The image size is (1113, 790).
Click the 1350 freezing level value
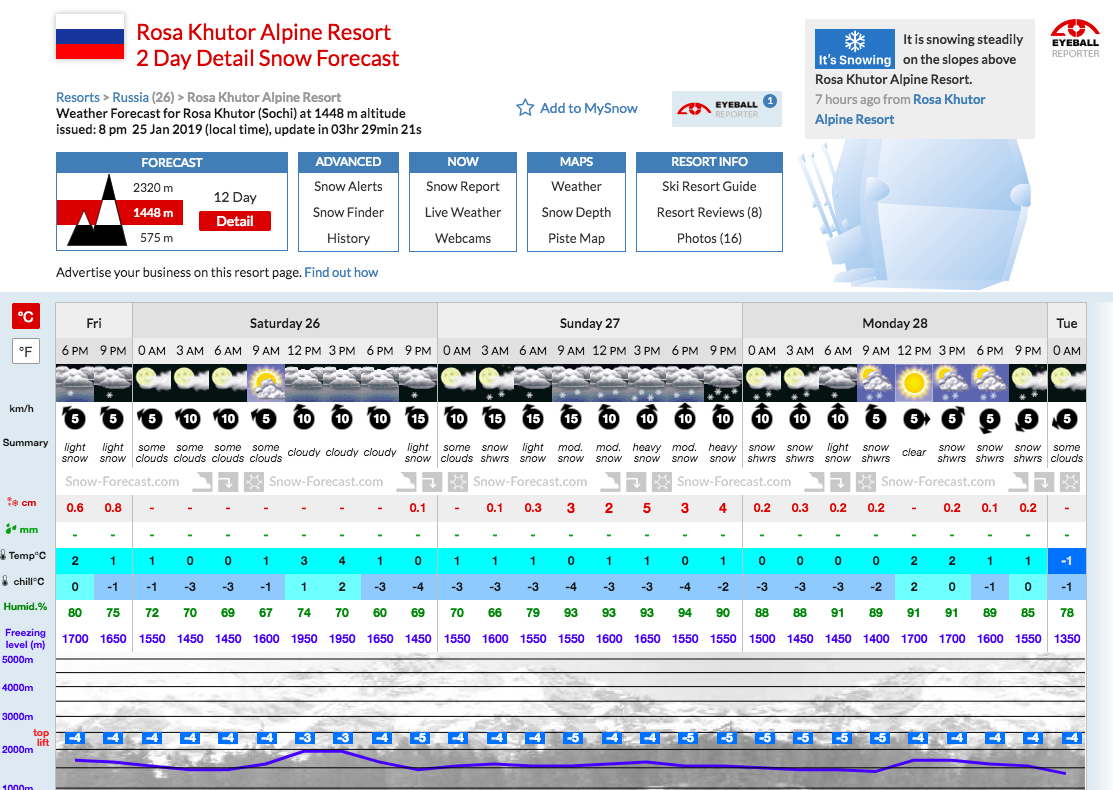click(x=1067, y=639)
